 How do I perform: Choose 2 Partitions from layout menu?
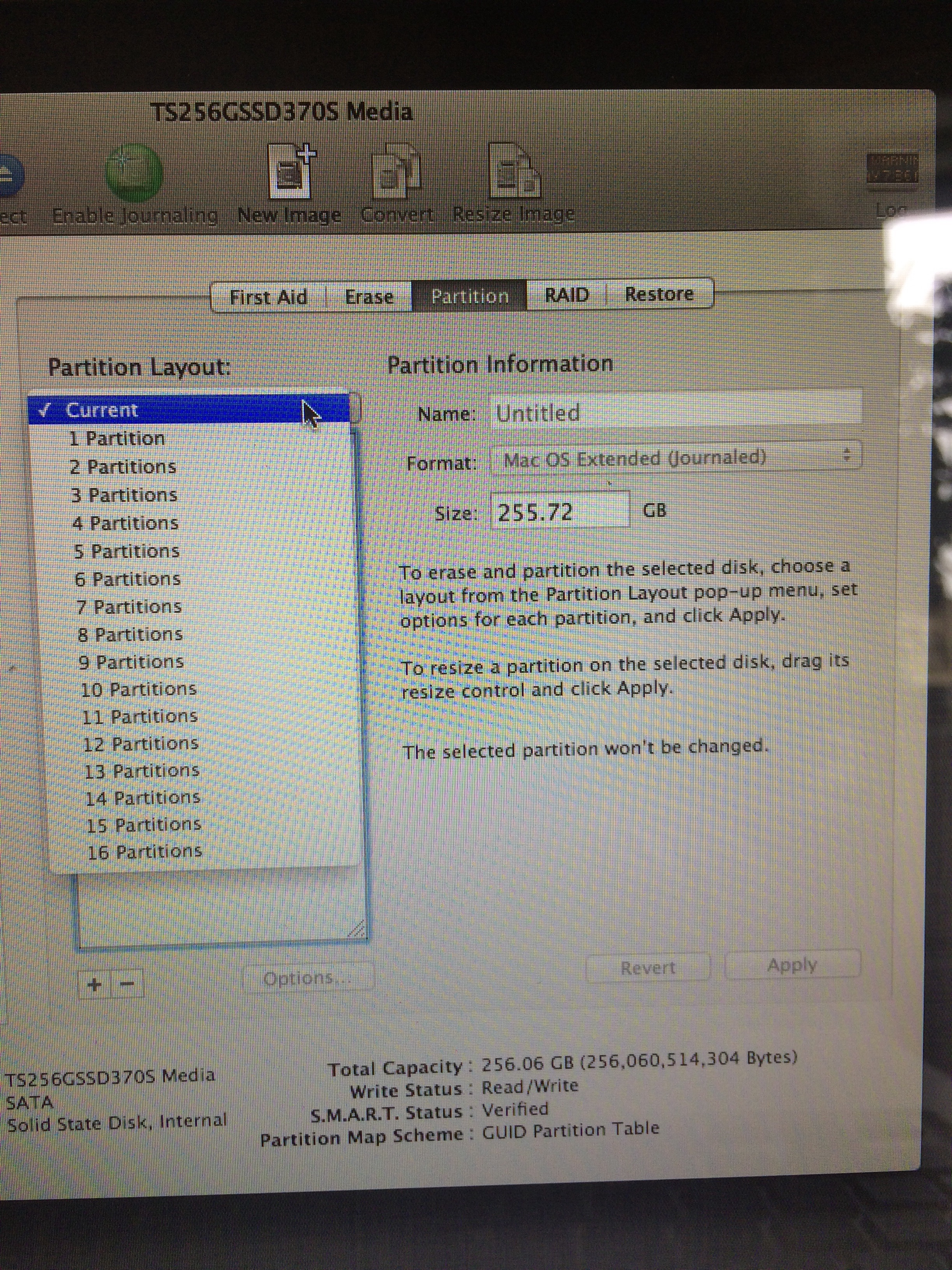coord(123,467)
